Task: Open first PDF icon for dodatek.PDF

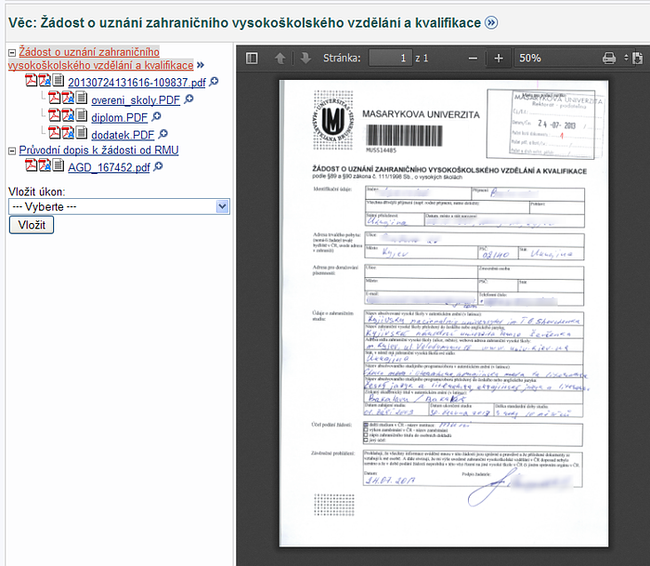Action: [54, 133]
